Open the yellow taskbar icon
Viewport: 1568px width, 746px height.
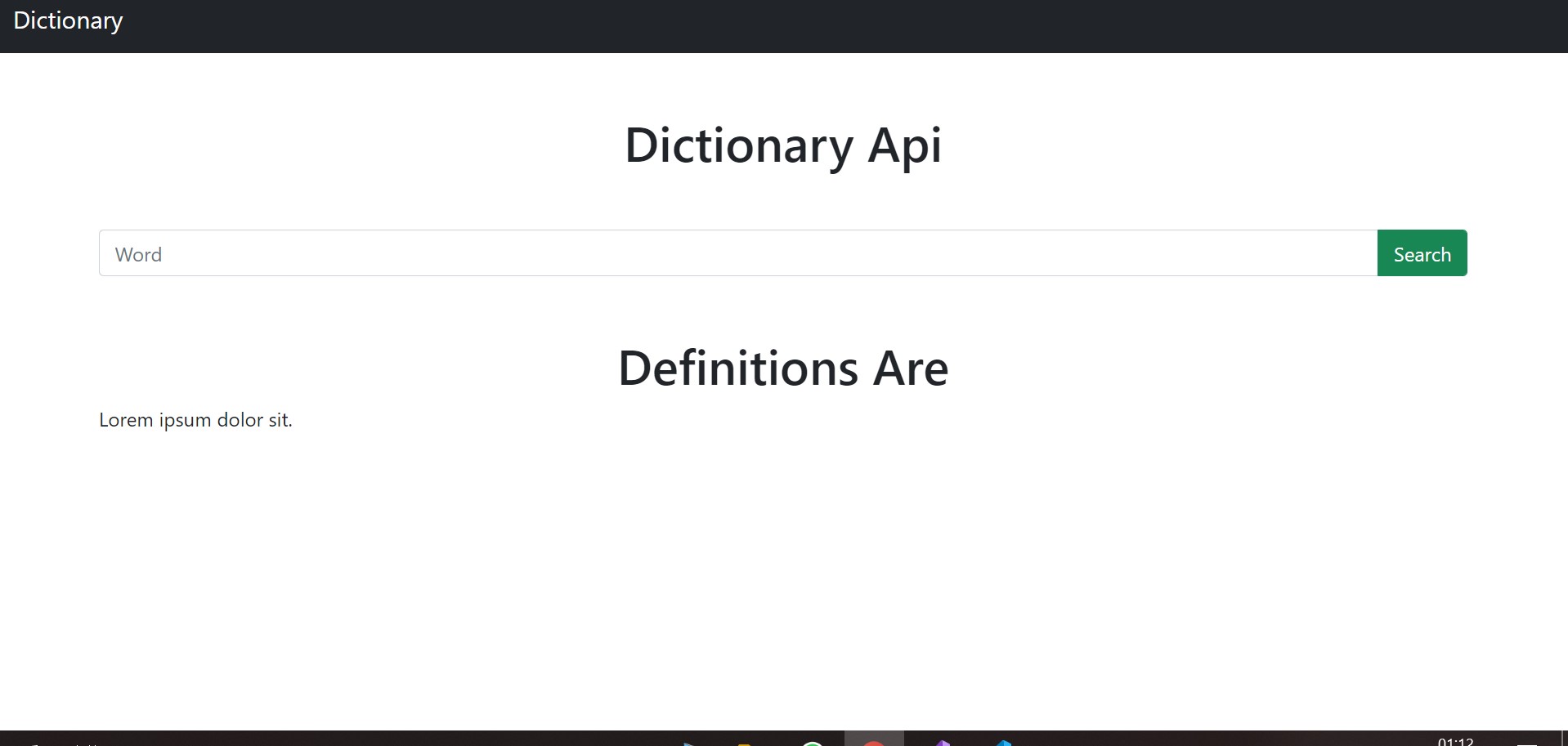(x=744, y=743)
